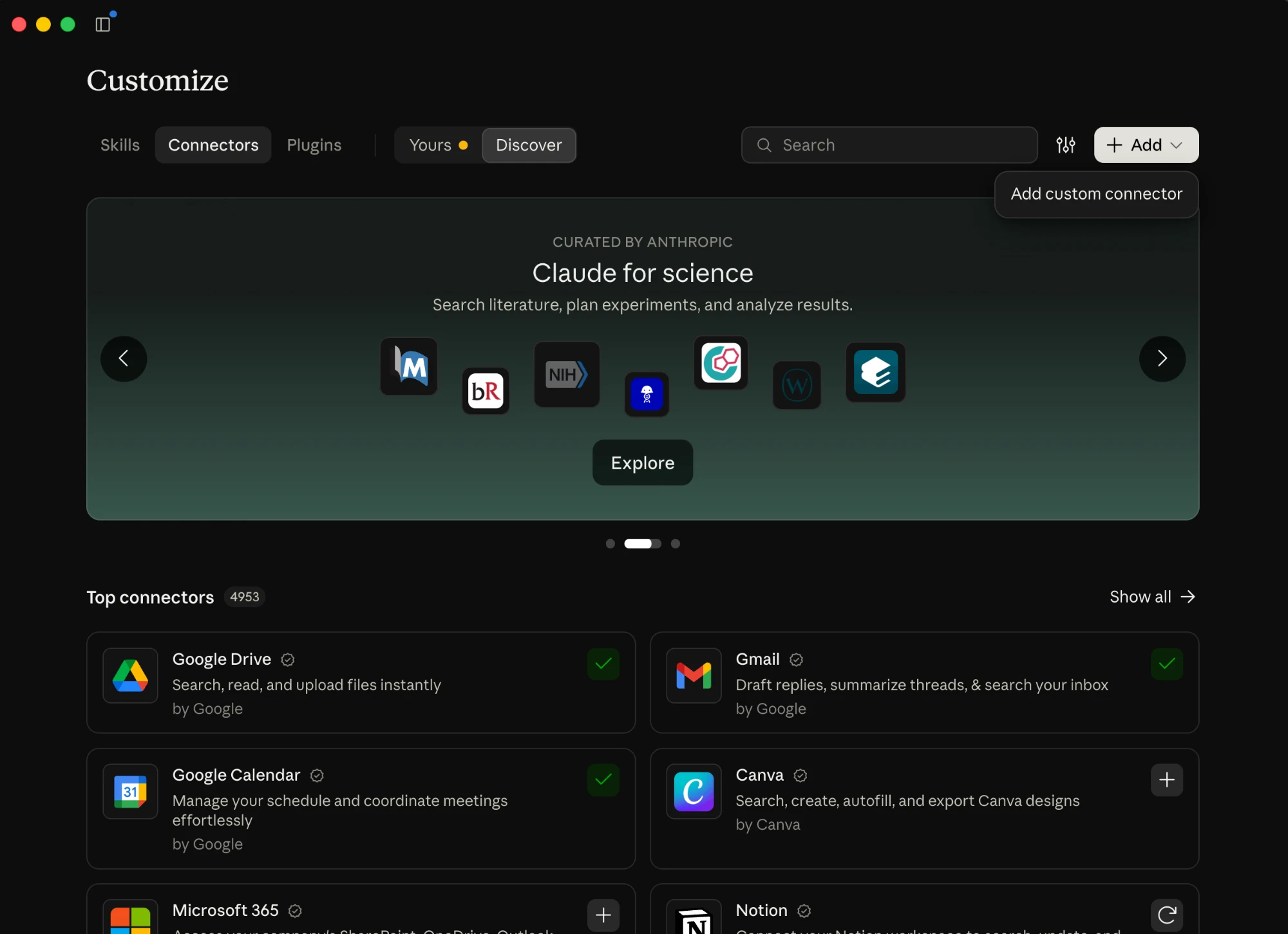The height and width of the screenshot is (934, 1288).
Task: Click verified badge beside Microsoft 365
Action: click(x=295, y=911)
